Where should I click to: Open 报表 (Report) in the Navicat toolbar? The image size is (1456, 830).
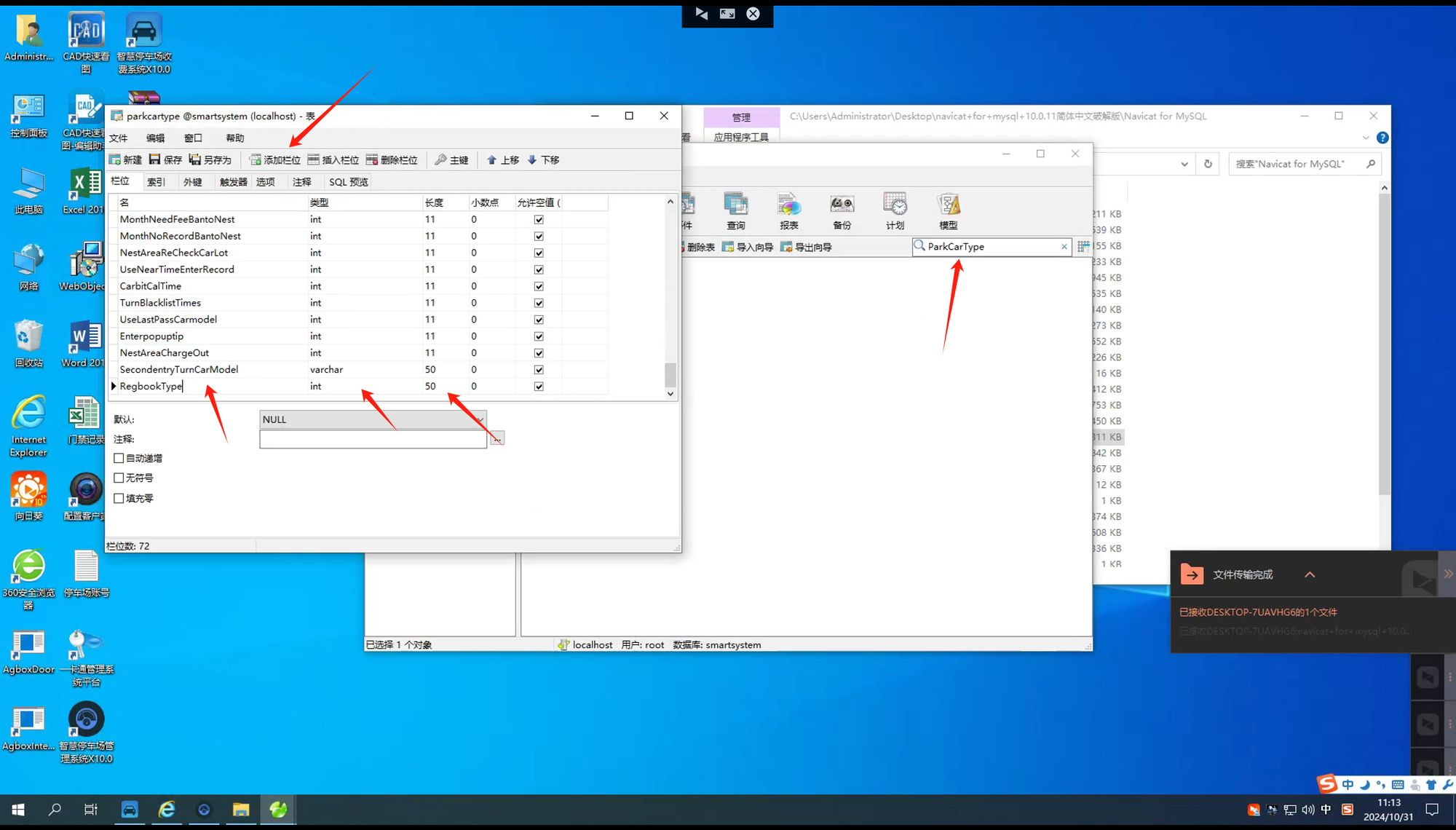click(x=789, y=211)
